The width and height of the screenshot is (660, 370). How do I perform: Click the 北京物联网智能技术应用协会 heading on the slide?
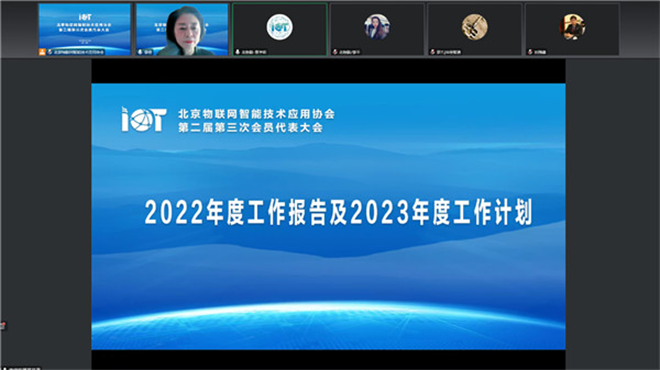click(256, 114)
